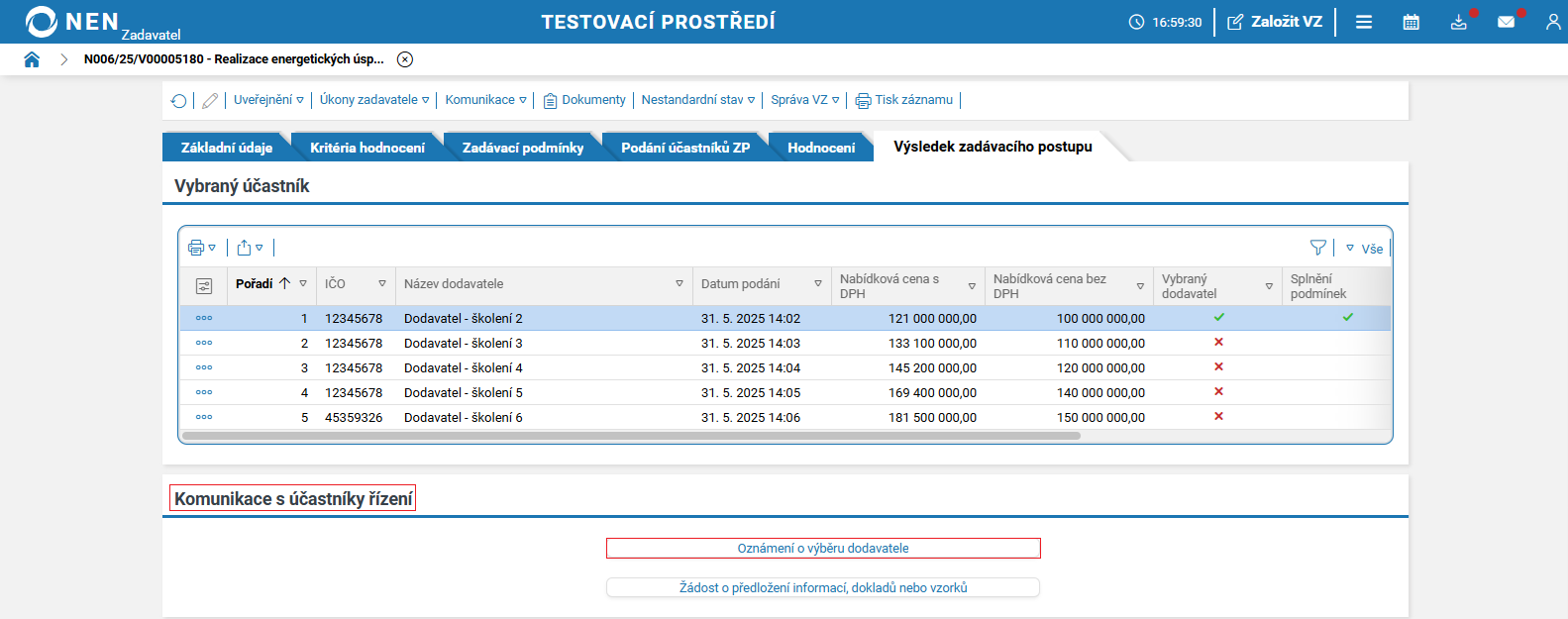Open the Nestandardní stav dropdown
1568x619 pixels.
[697, 100]
